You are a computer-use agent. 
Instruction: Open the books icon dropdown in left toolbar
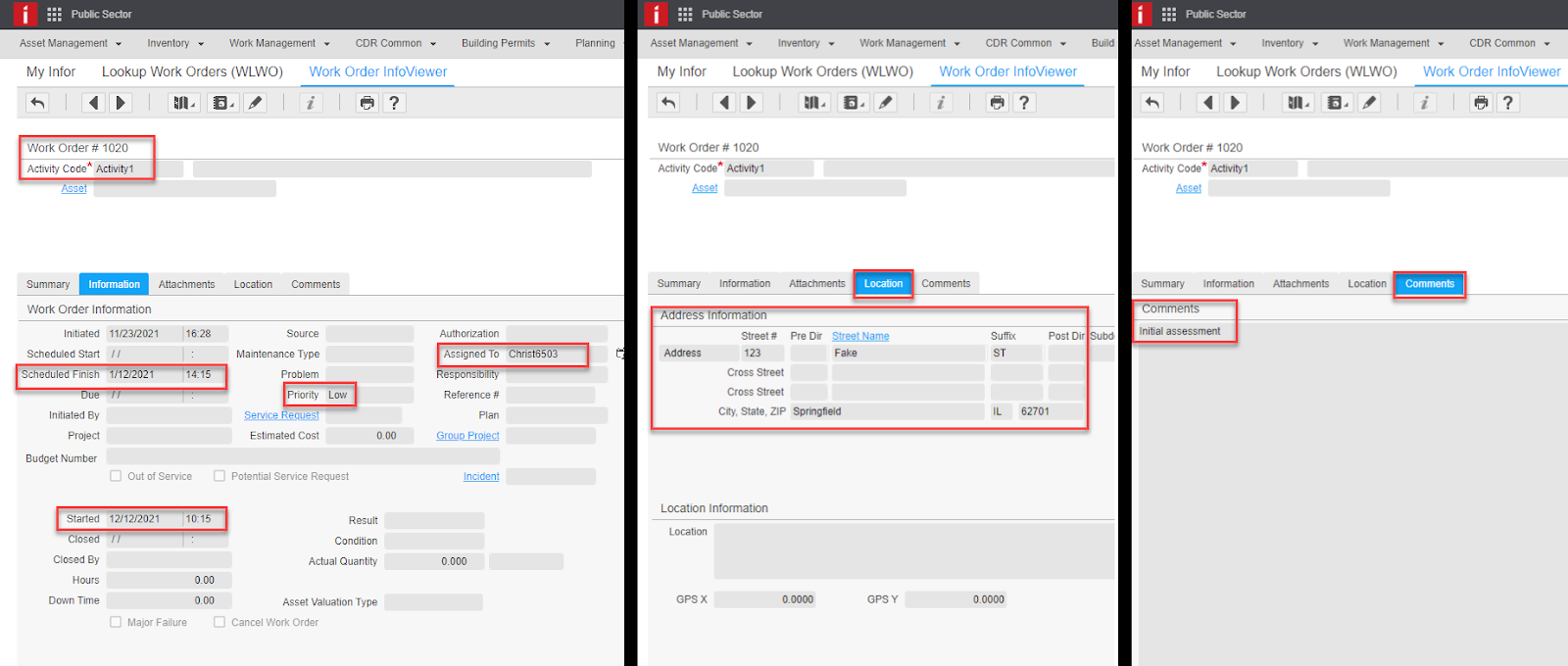click(x=183, y=103)
